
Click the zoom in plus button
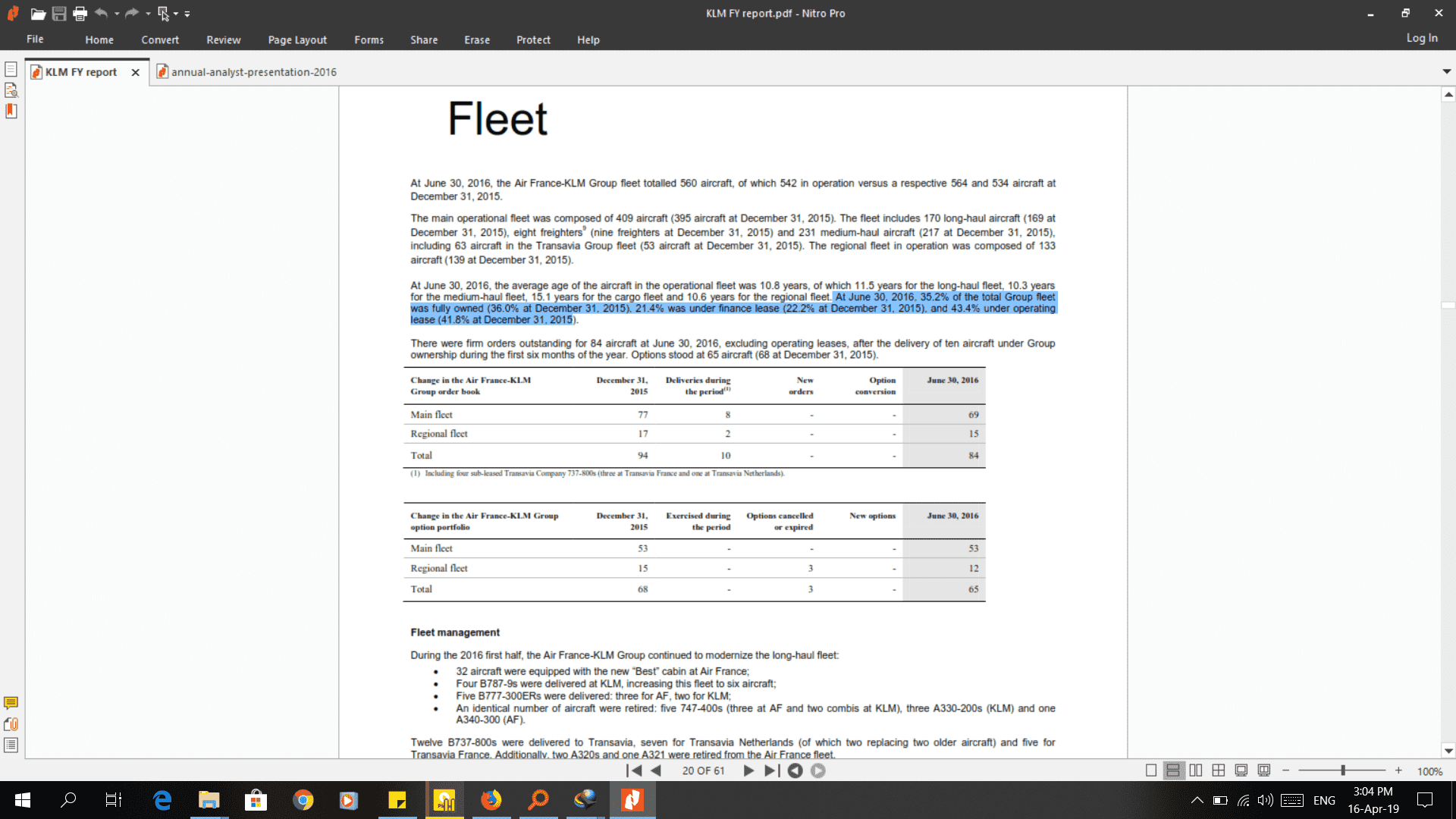click(1398, 770)
